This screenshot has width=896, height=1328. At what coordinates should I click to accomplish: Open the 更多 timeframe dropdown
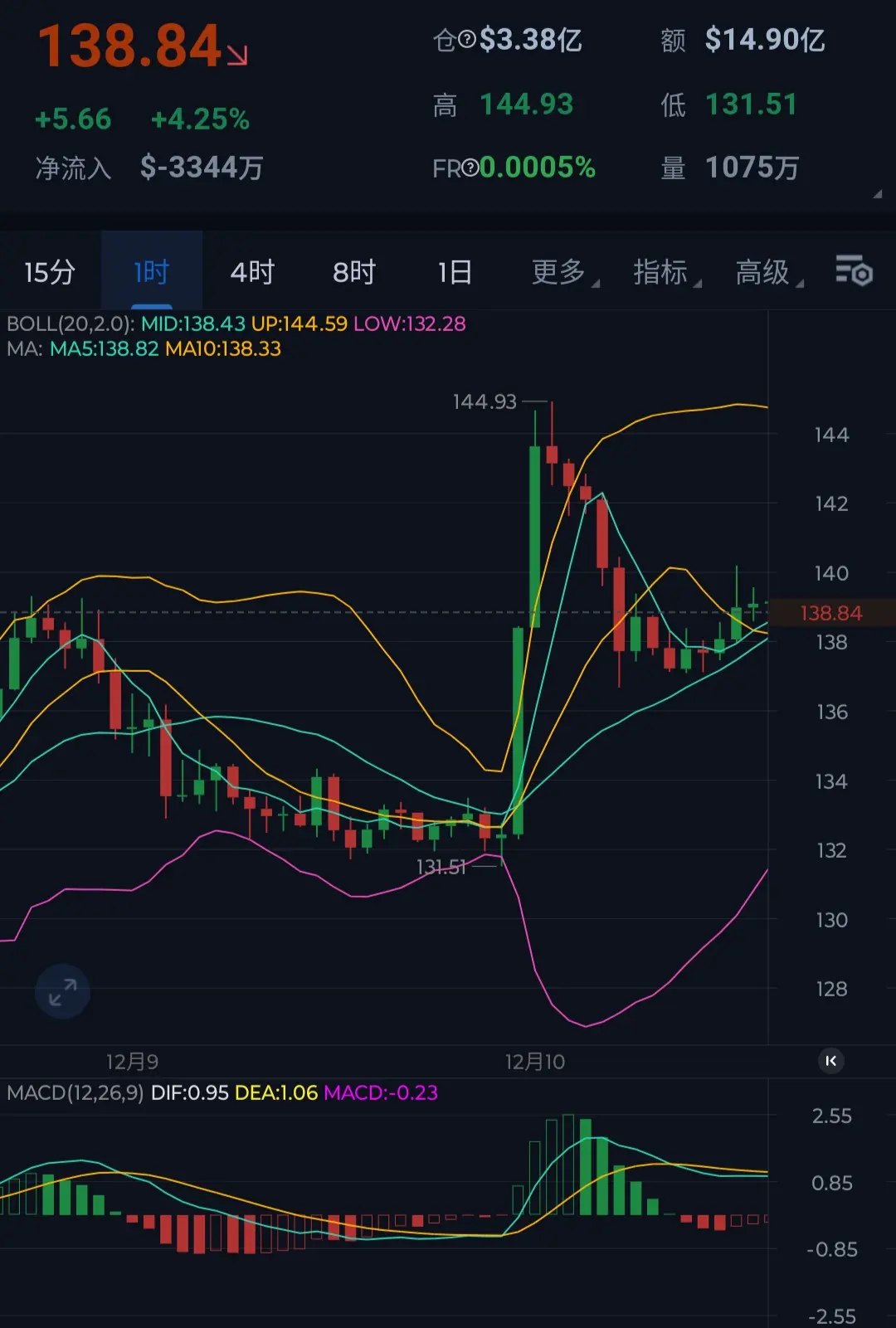pos(565,271)
